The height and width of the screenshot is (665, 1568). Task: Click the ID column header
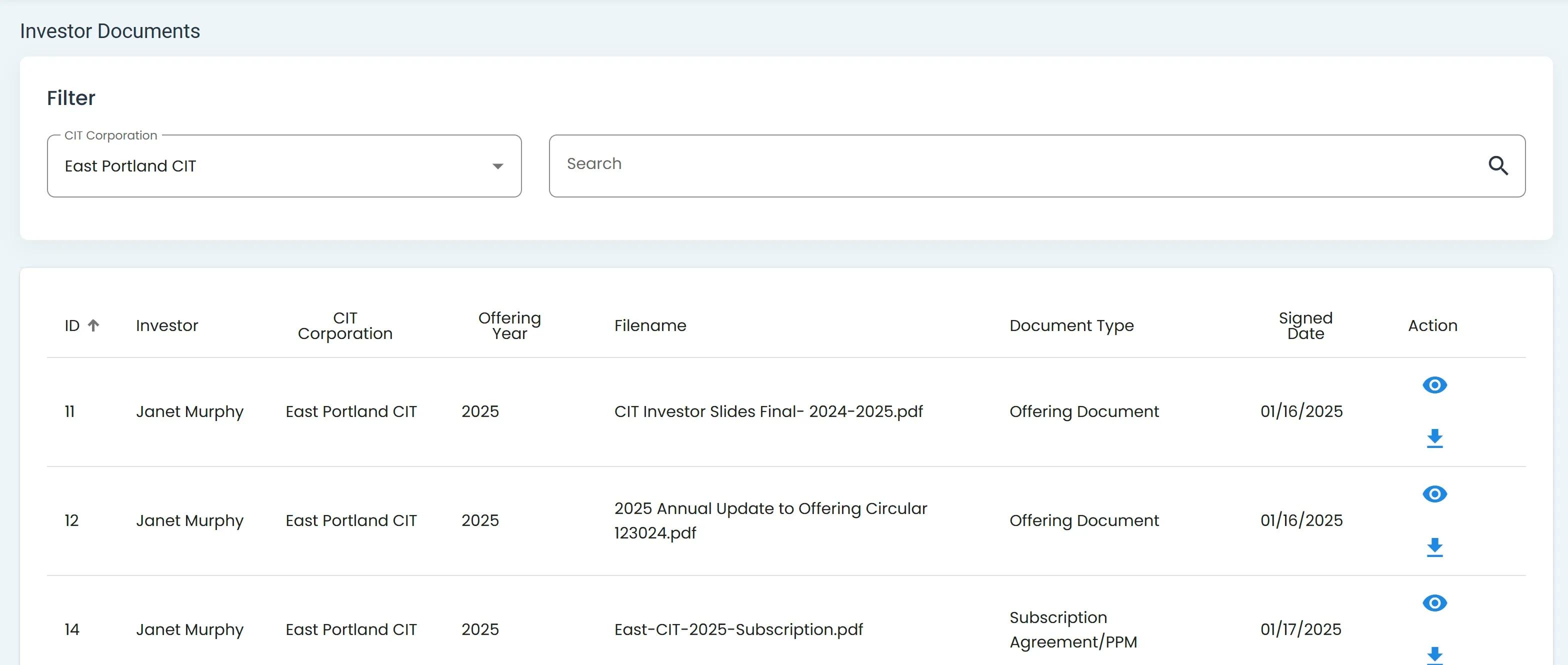coord(72,326)
